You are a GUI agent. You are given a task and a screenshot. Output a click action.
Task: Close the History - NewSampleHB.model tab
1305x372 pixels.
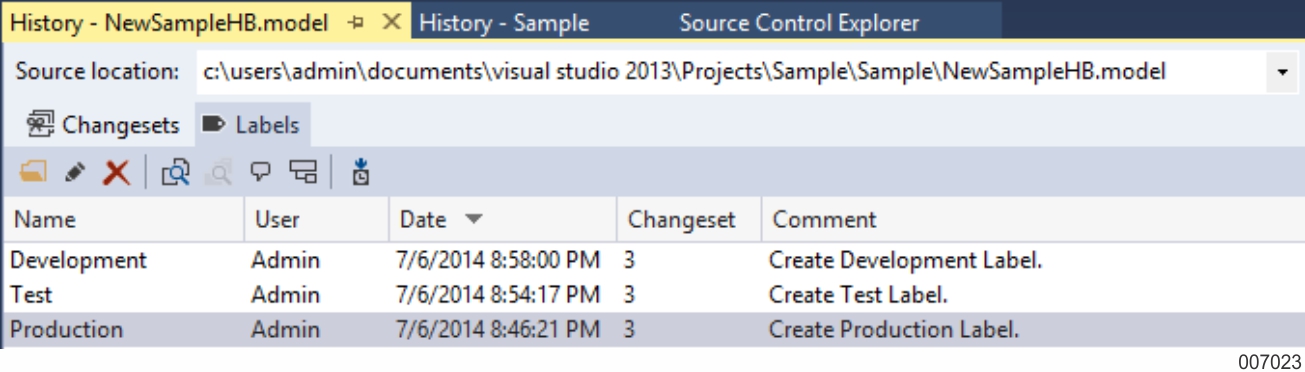click(392, 22)
